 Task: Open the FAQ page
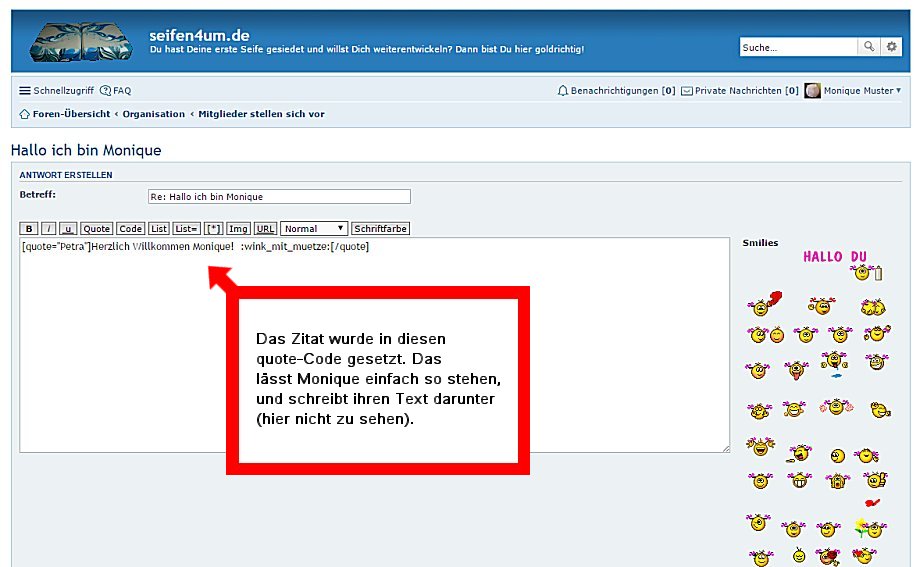[116, 90]
